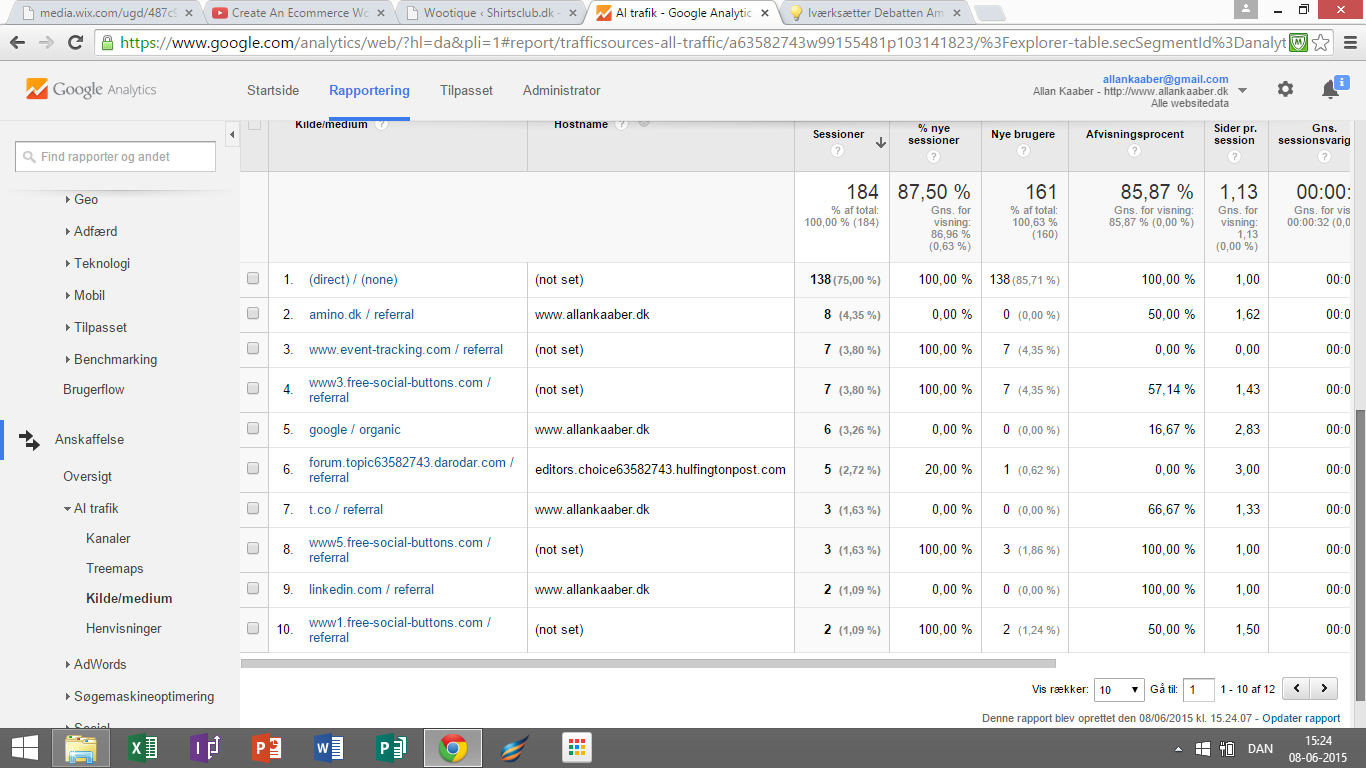The width and height of the screenshot is (1366, 768).
Task: Open Word from taskbar
Action: point(329,748)
